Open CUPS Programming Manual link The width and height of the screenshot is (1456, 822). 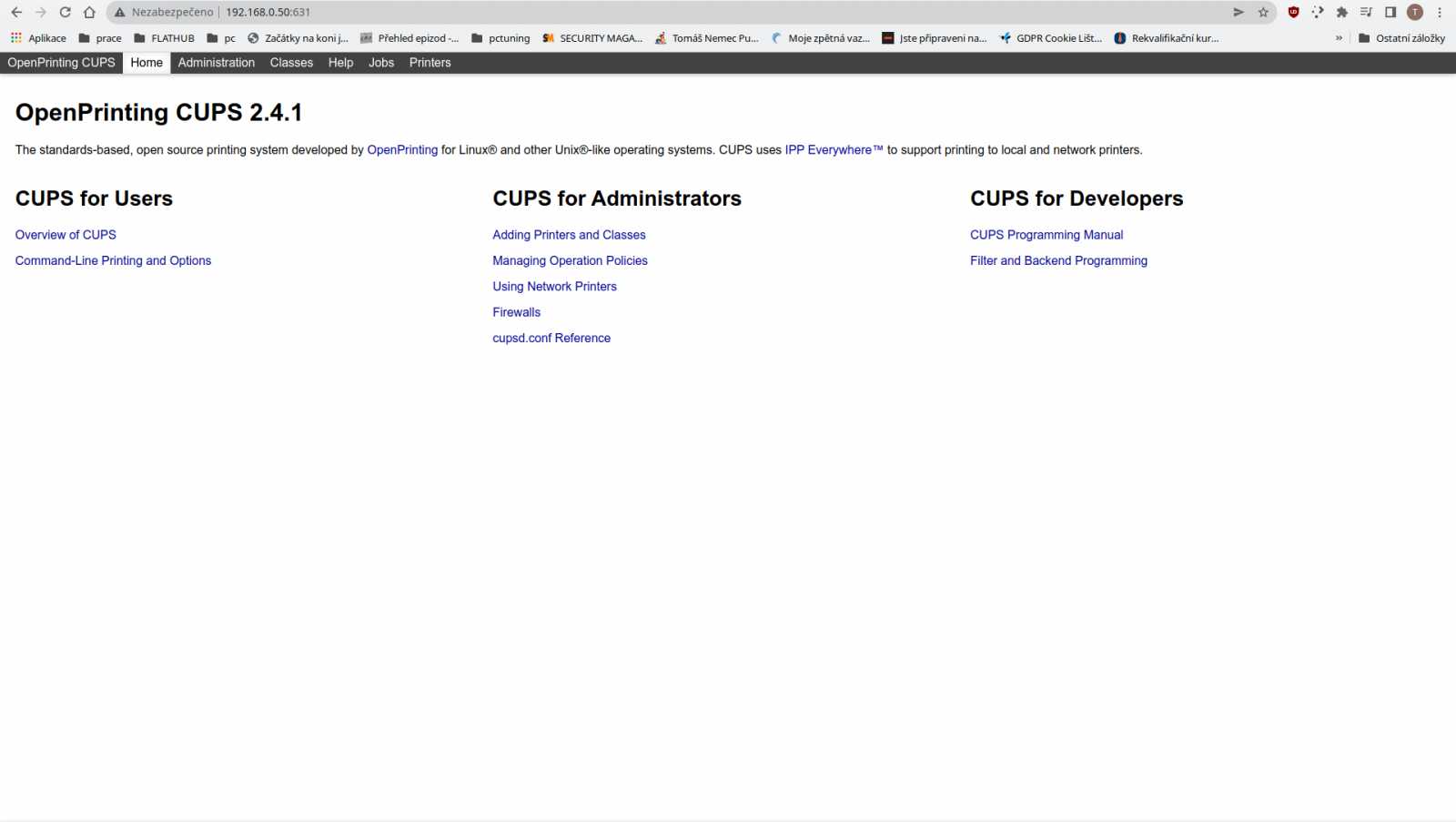point(1046,235)
